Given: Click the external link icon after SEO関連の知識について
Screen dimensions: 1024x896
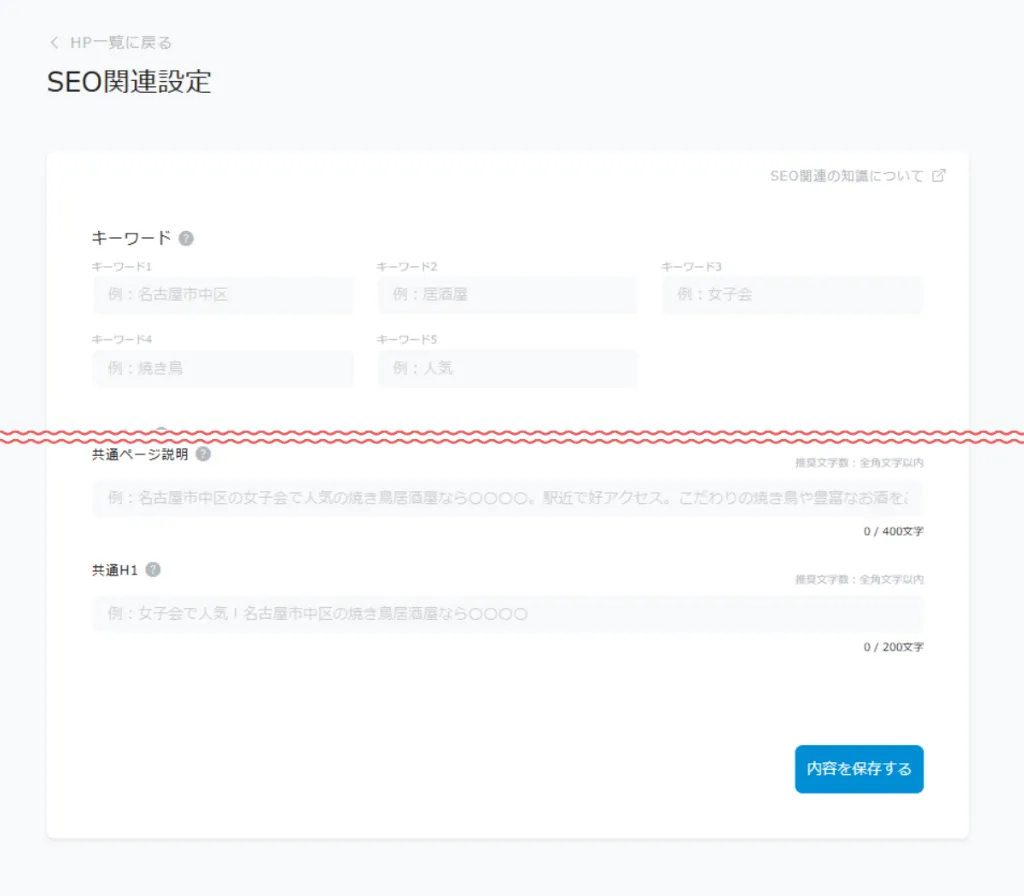Looking at the screenshot, I should click(x=938, y=176).
